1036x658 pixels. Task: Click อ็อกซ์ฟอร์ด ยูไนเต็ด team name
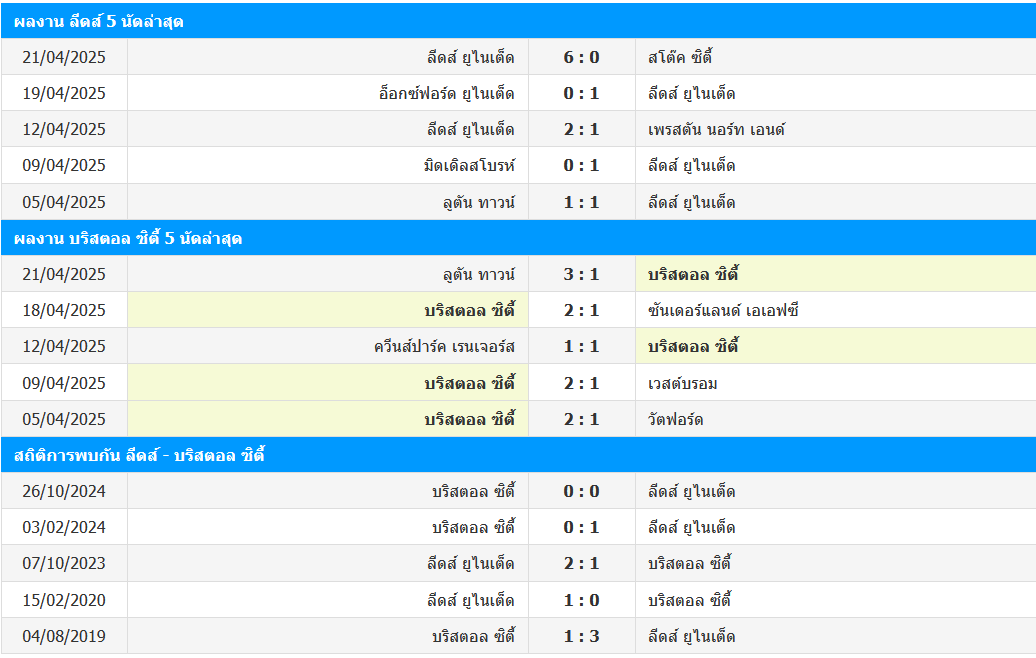tap(447, 93)
